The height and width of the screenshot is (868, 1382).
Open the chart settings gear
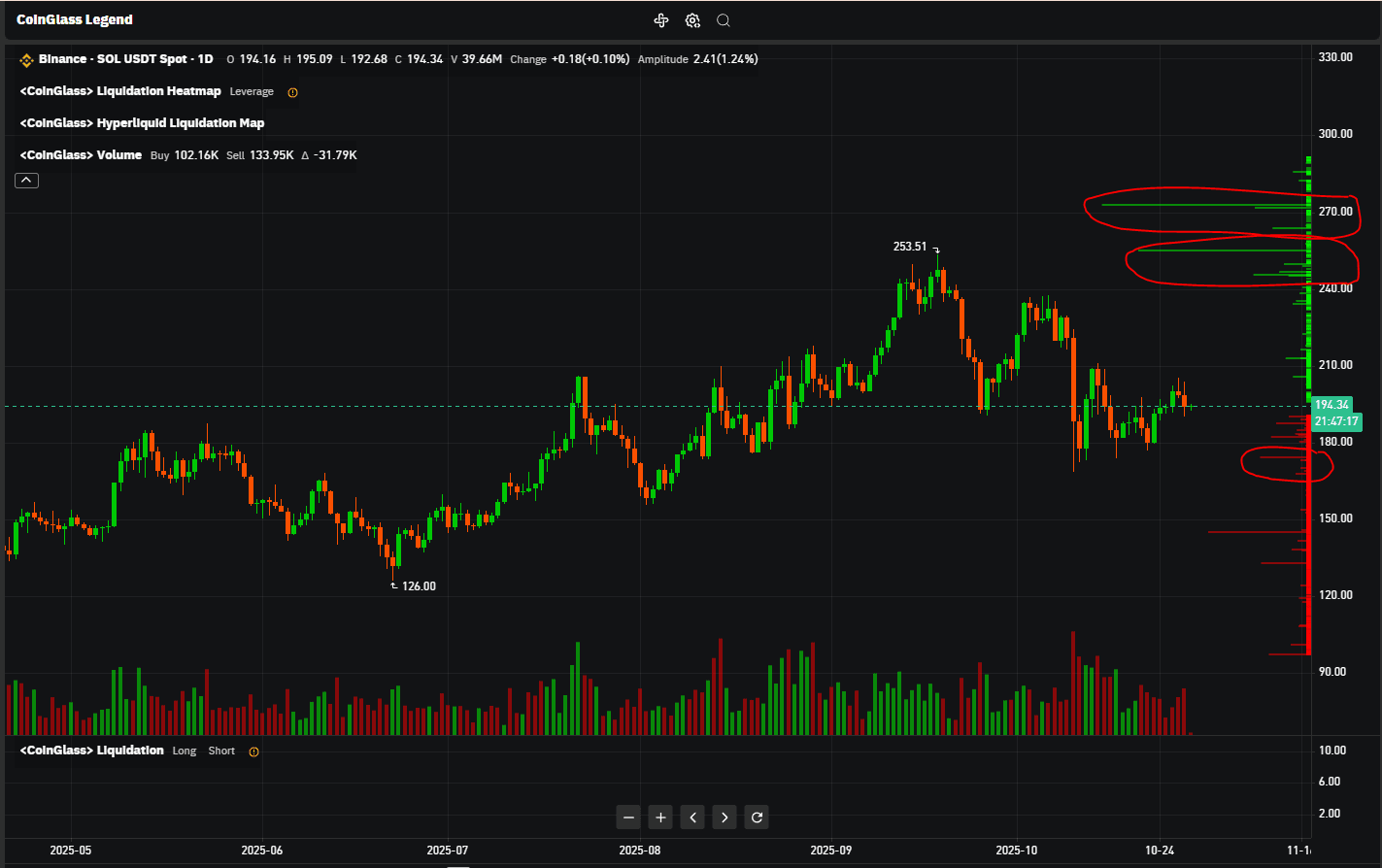[692, 20]
